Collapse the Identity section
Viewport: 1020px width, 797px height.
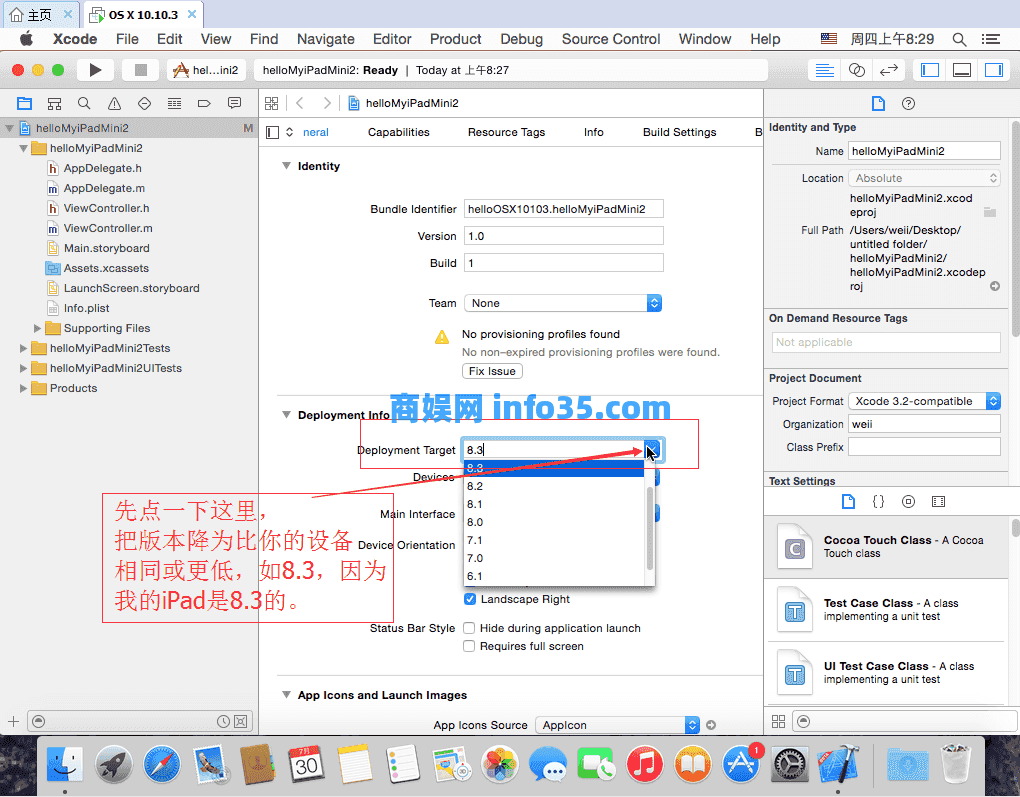tap(286, 166)
